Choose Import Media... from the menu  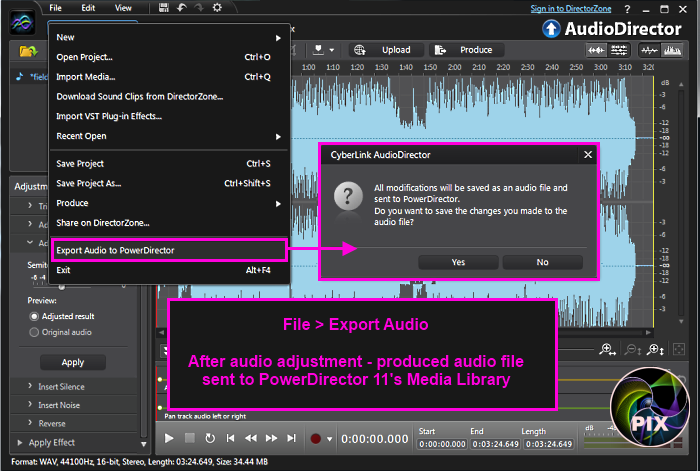[x=169, y=77]
